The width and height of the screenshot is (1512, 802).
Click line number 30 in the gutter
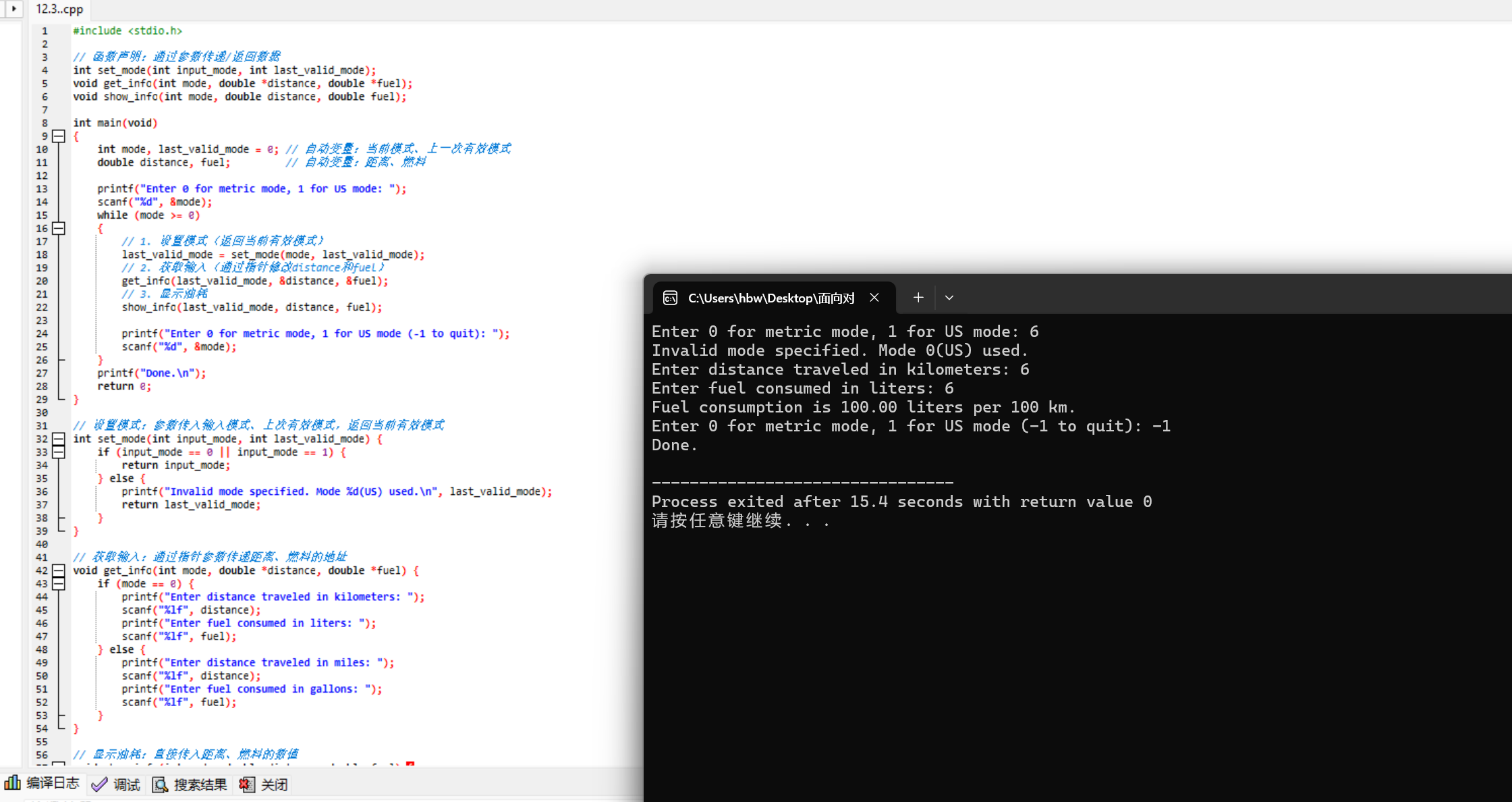pos(42,412)
